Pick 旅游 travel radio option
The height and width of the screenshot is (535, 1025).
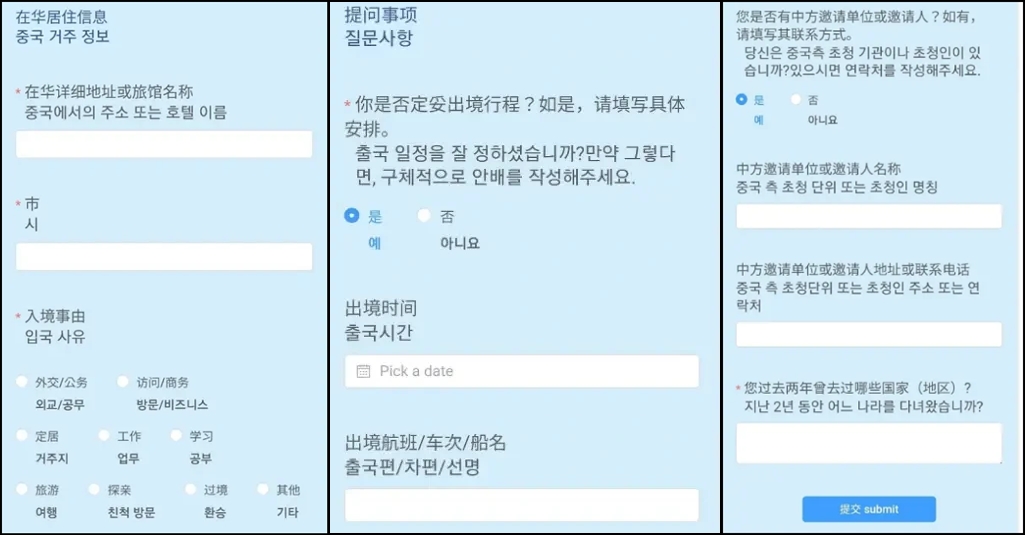tap(22, 489)
